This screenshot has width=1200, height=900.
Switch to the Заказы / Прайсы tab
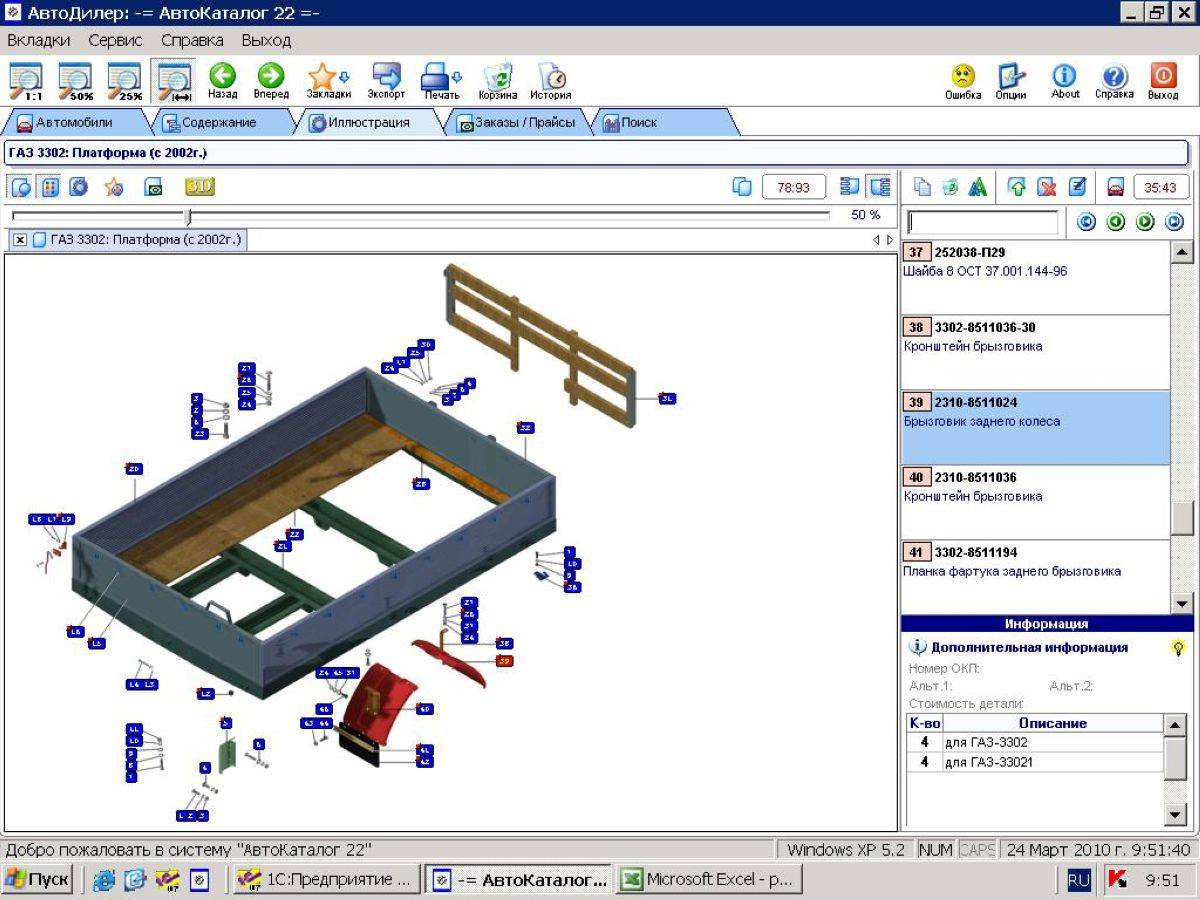[516, 123]
